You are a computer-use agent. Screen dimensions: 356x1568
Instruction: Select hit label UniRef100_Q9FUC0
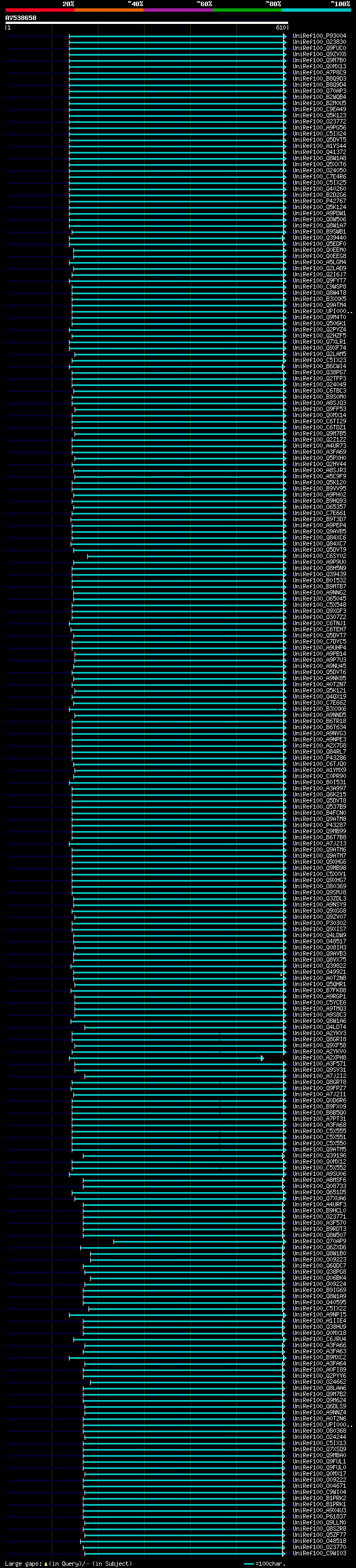pyautogui.click(x=319, y=48)
